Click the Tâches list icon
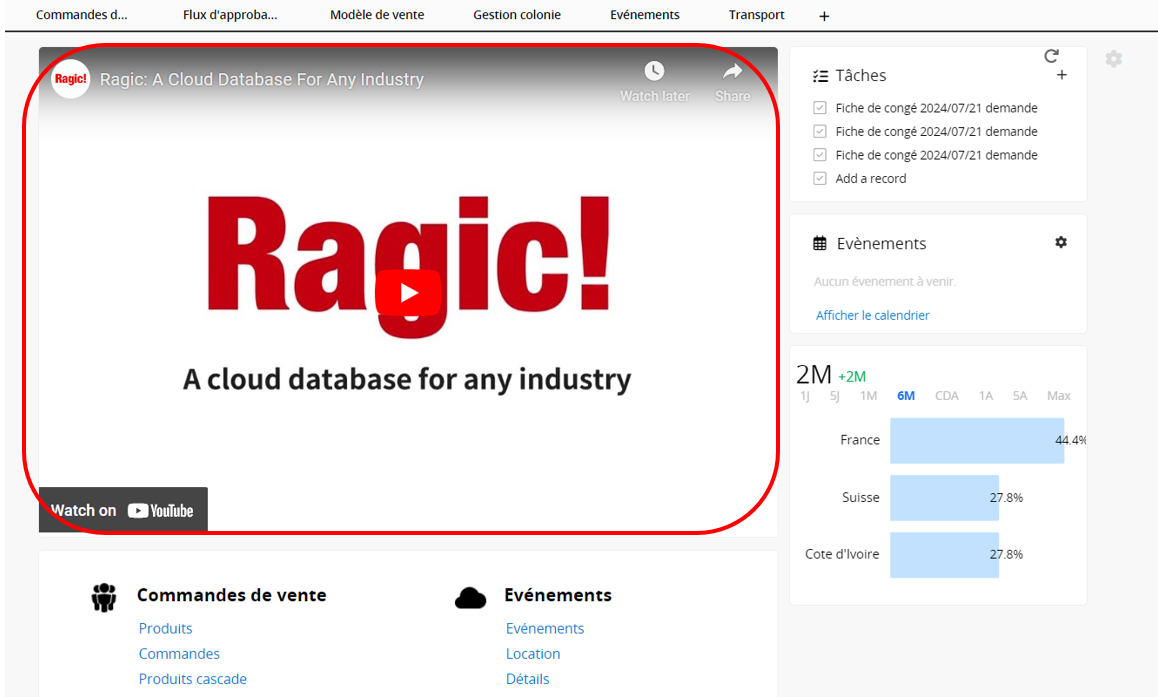 pos(820,75)
